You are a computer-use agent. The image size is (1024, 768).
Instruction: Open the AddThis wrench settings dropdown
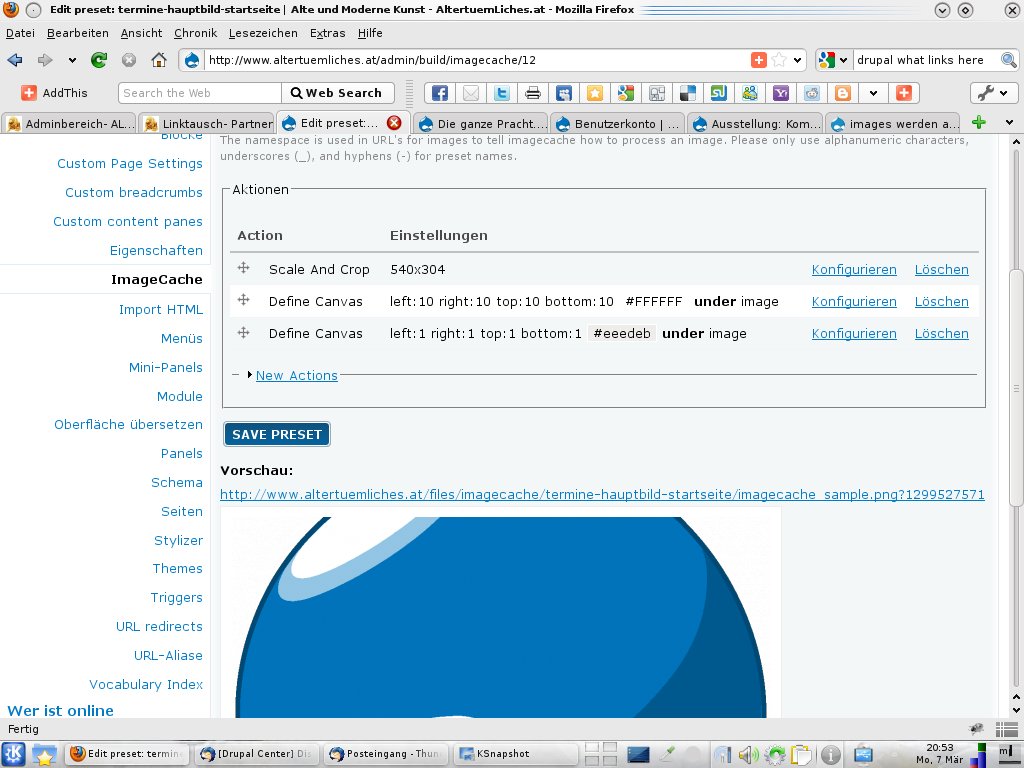pos(993,93)
